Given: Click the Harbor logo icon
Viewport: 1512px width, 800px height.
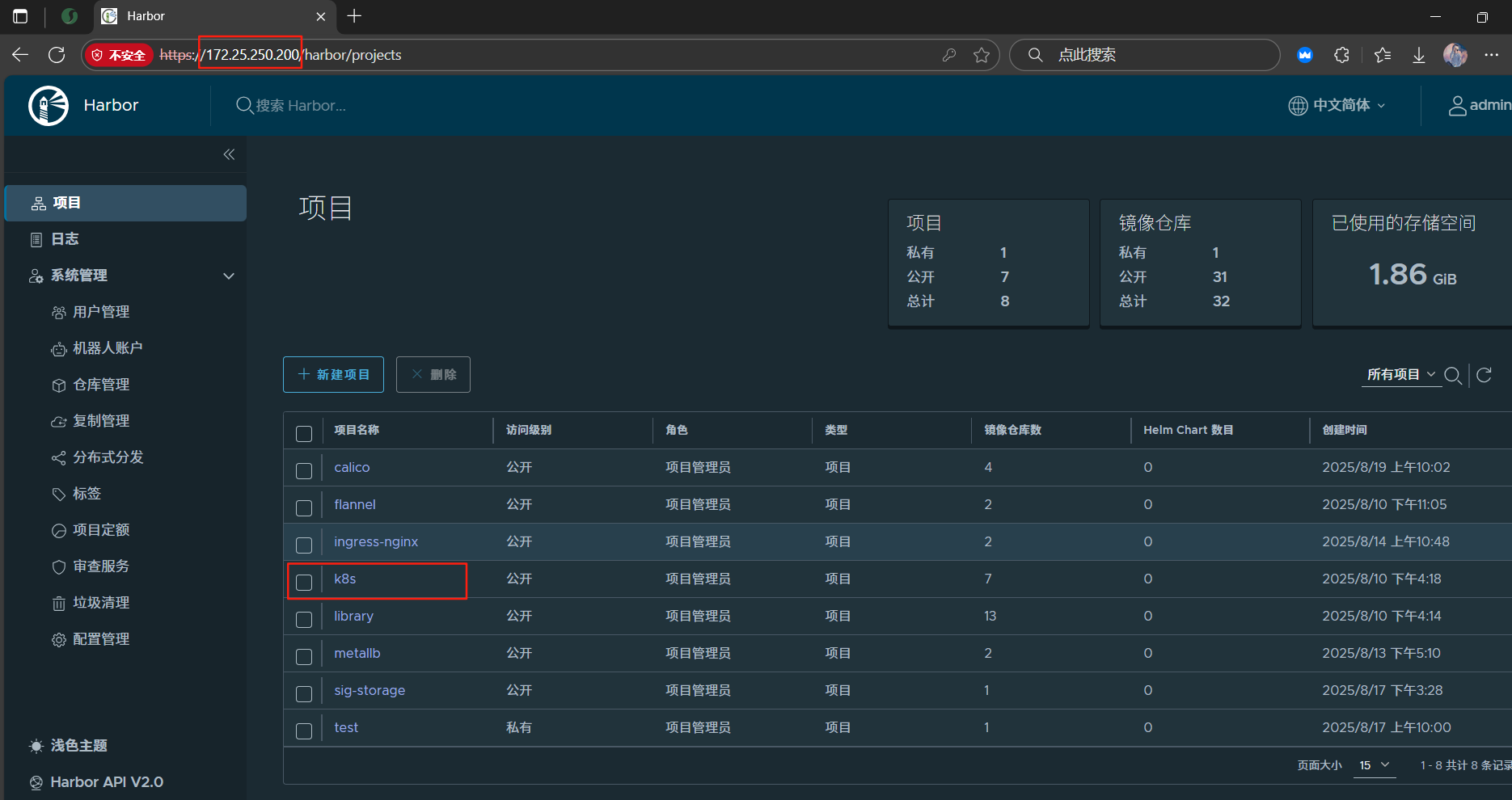Looking at the screenshot, I should [x=49, y=105].
